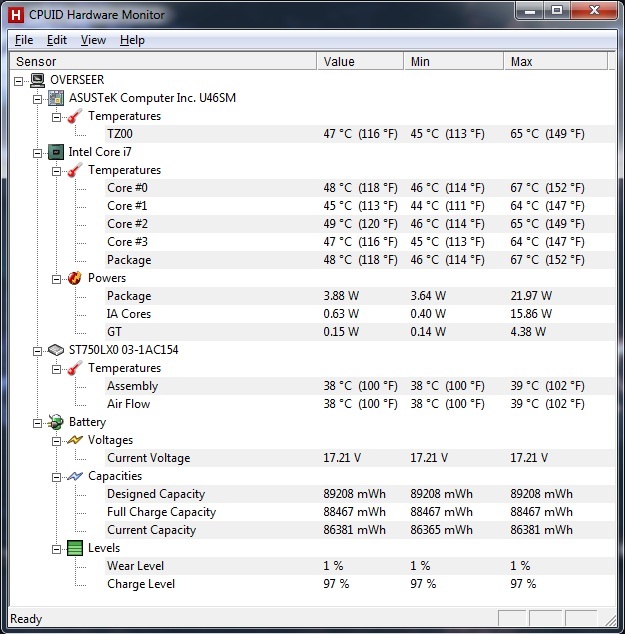Click the thermometer icon under Intel Core i7
The image size is (626, 634).
[75, 171]
